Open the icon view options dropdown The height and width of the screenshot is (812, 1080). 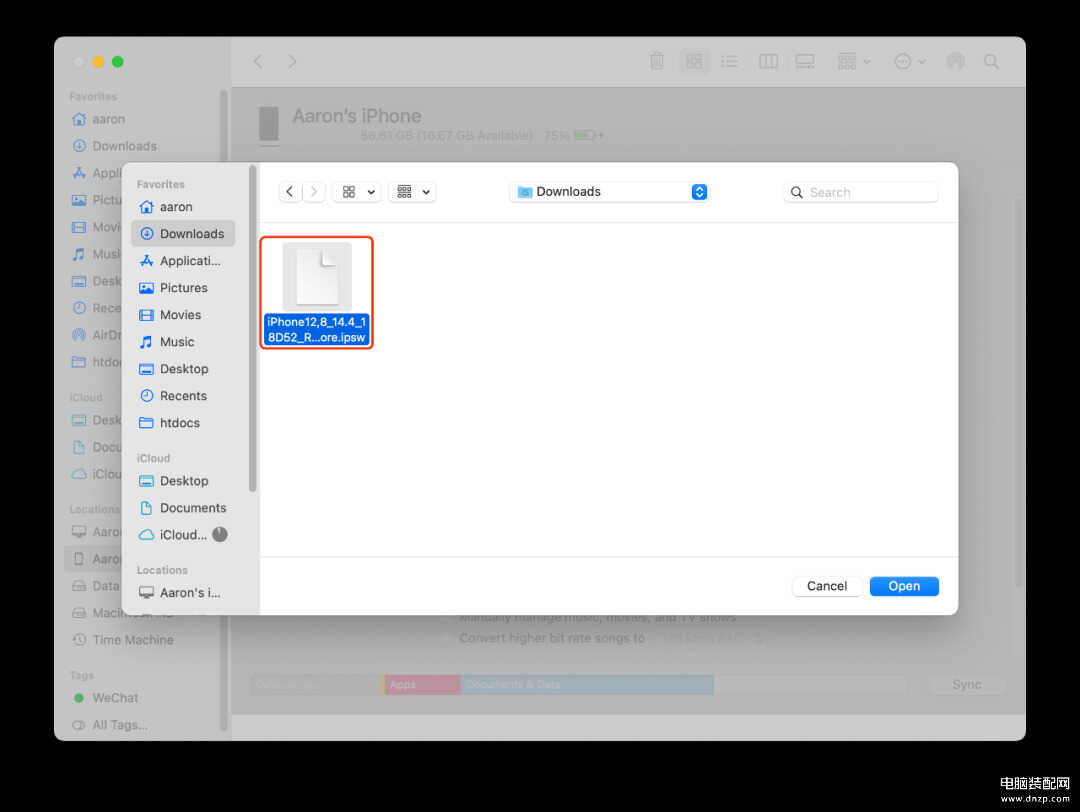[357, 192]
